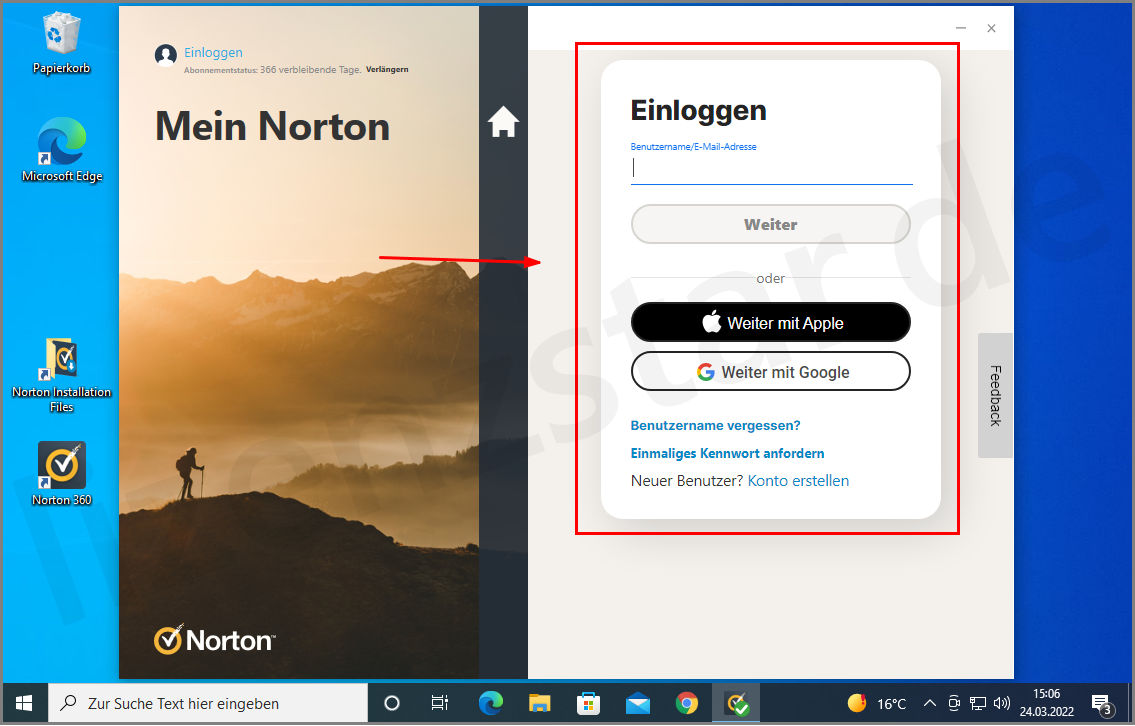Select the Apple icon on the sign-in button
This screenshot has height=726, width=1135.
[710, 322]
